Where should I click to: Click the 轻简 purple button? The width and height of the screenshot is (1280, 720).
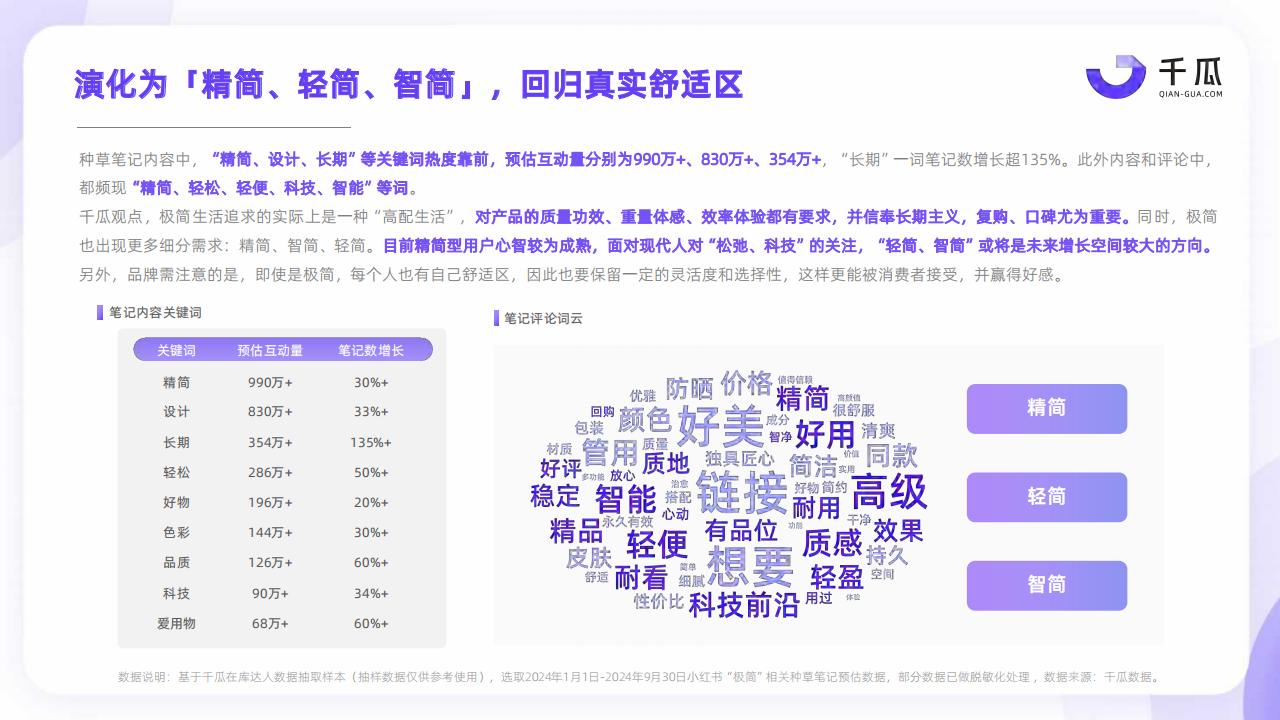[1046, 497]
